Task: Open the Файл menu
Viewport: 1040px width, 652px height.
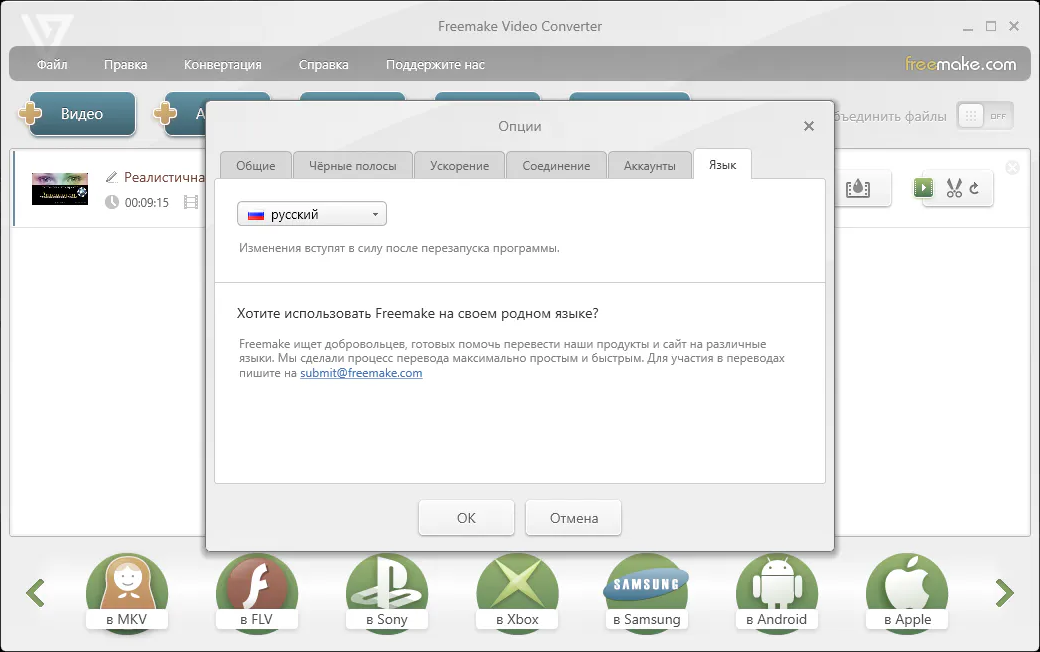Action: tap(52, 64)
